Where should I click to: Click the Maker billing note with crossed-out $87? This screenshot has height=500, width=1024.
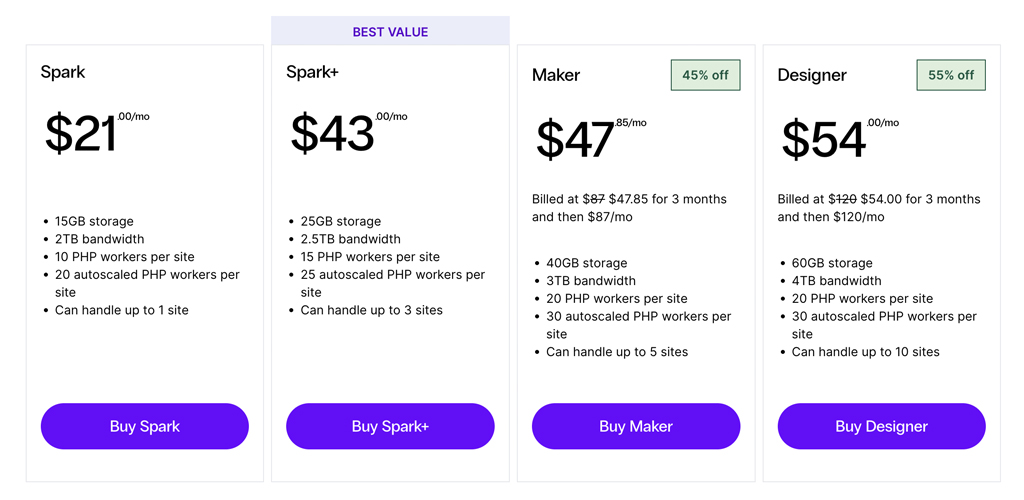pos(630,208)
